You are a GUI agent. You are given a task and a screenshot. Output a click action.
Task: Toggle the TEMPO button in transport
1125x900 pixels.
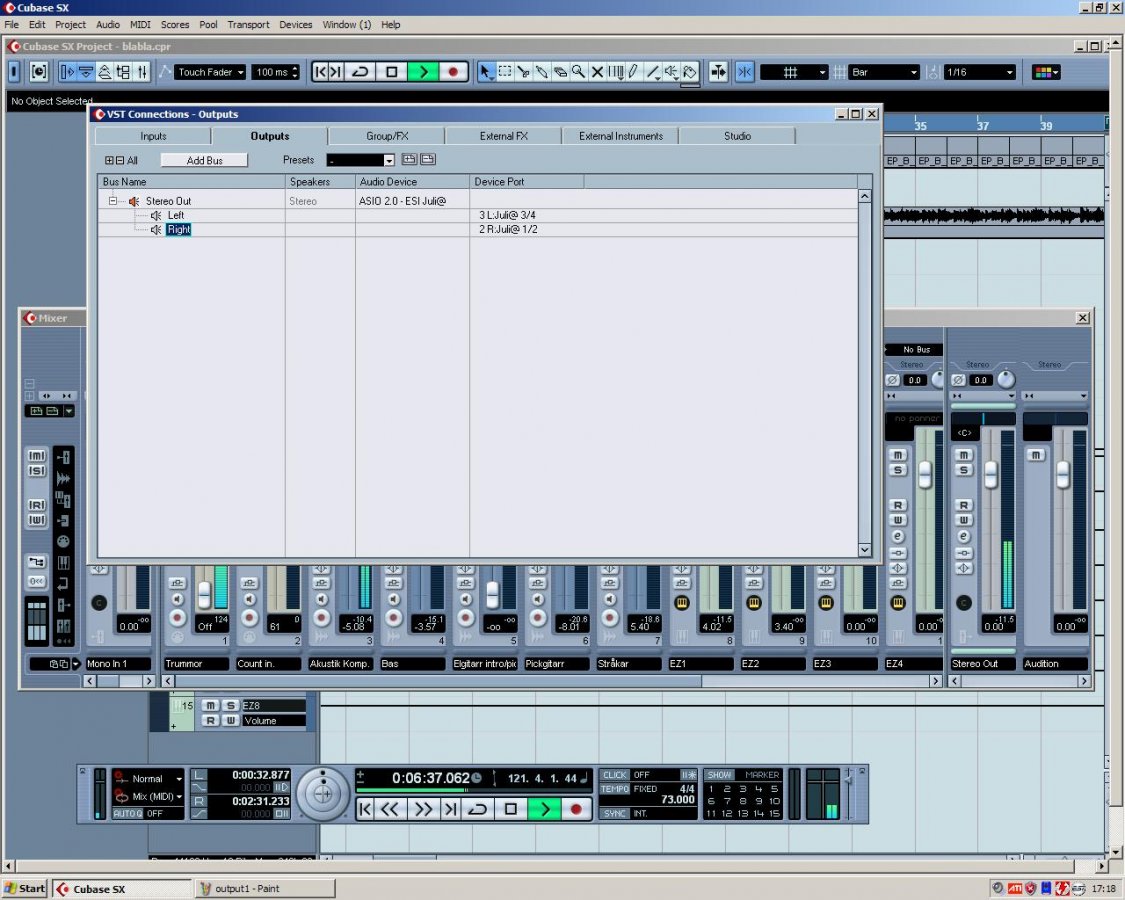[x=615, y=789]
